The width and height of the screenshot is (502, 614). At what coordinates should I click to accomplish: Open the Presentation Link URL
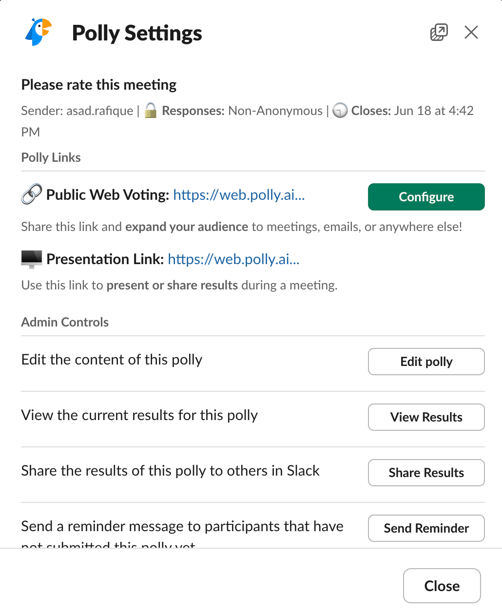[233, 259]
